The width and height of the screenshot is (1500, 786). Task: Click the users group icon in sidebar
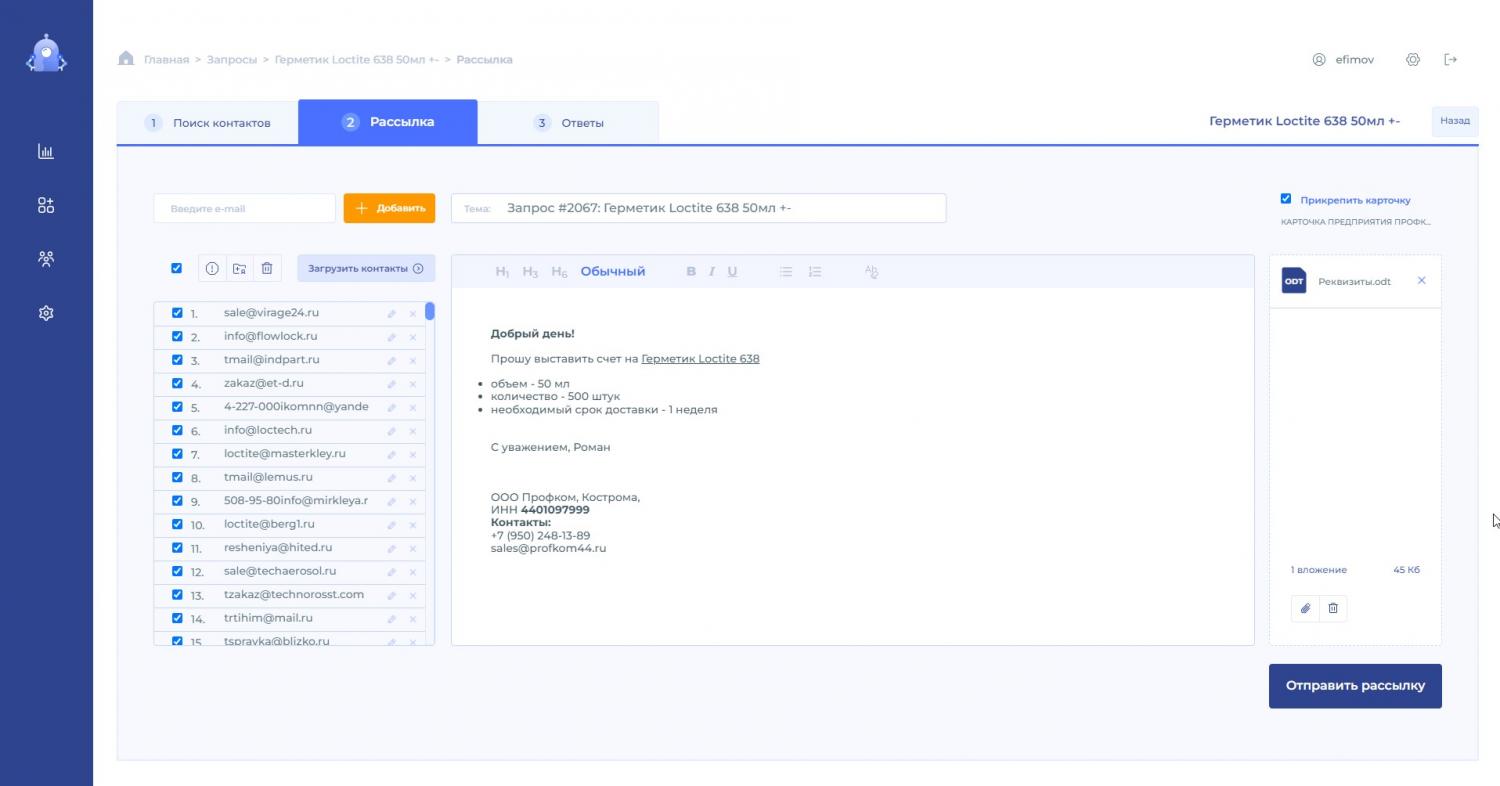(x=46, y=259)
